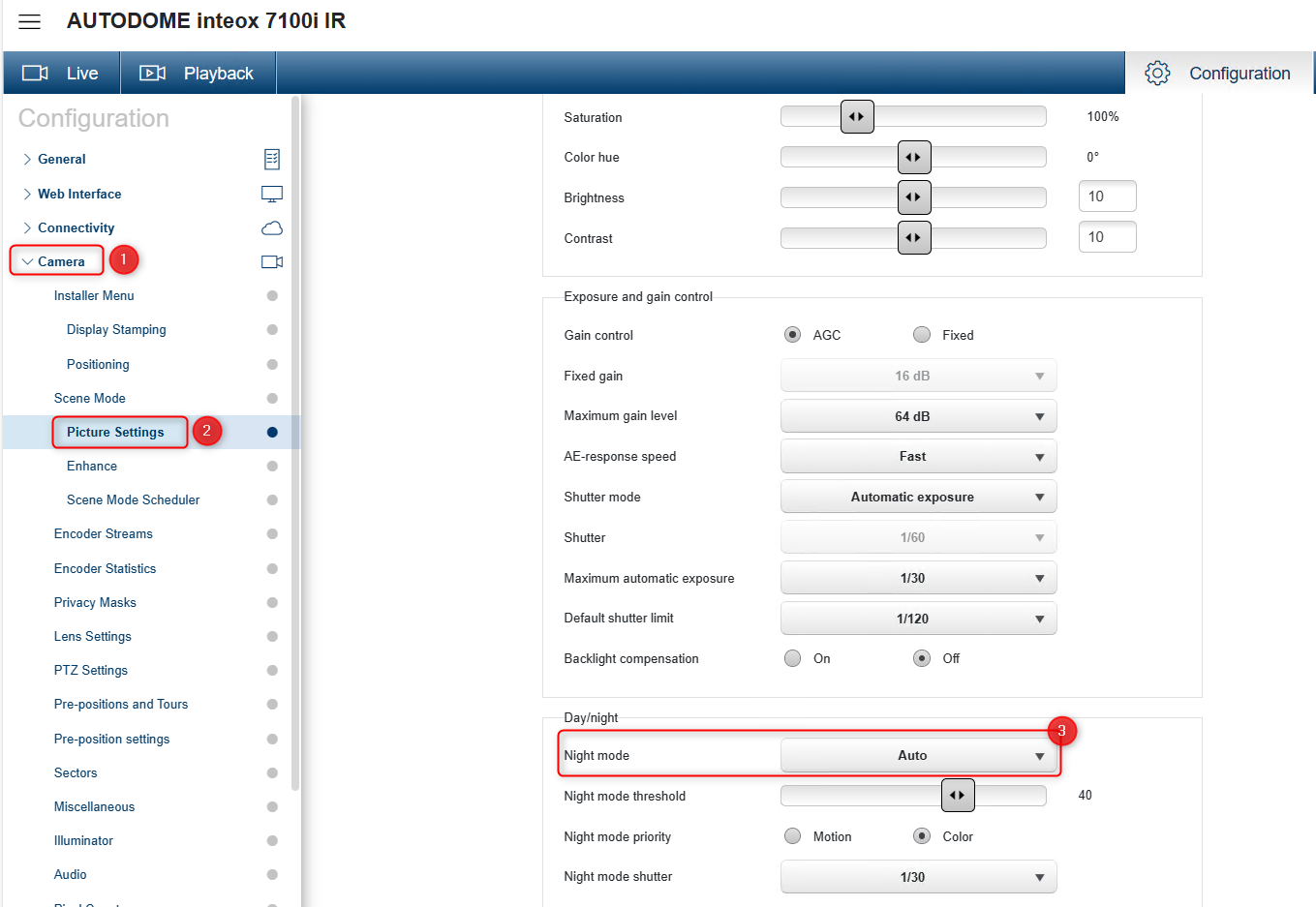1316x907 pixels.
Task: Turn Backlight compensation On
Action: pyautogui.click(x=793, y=658)
